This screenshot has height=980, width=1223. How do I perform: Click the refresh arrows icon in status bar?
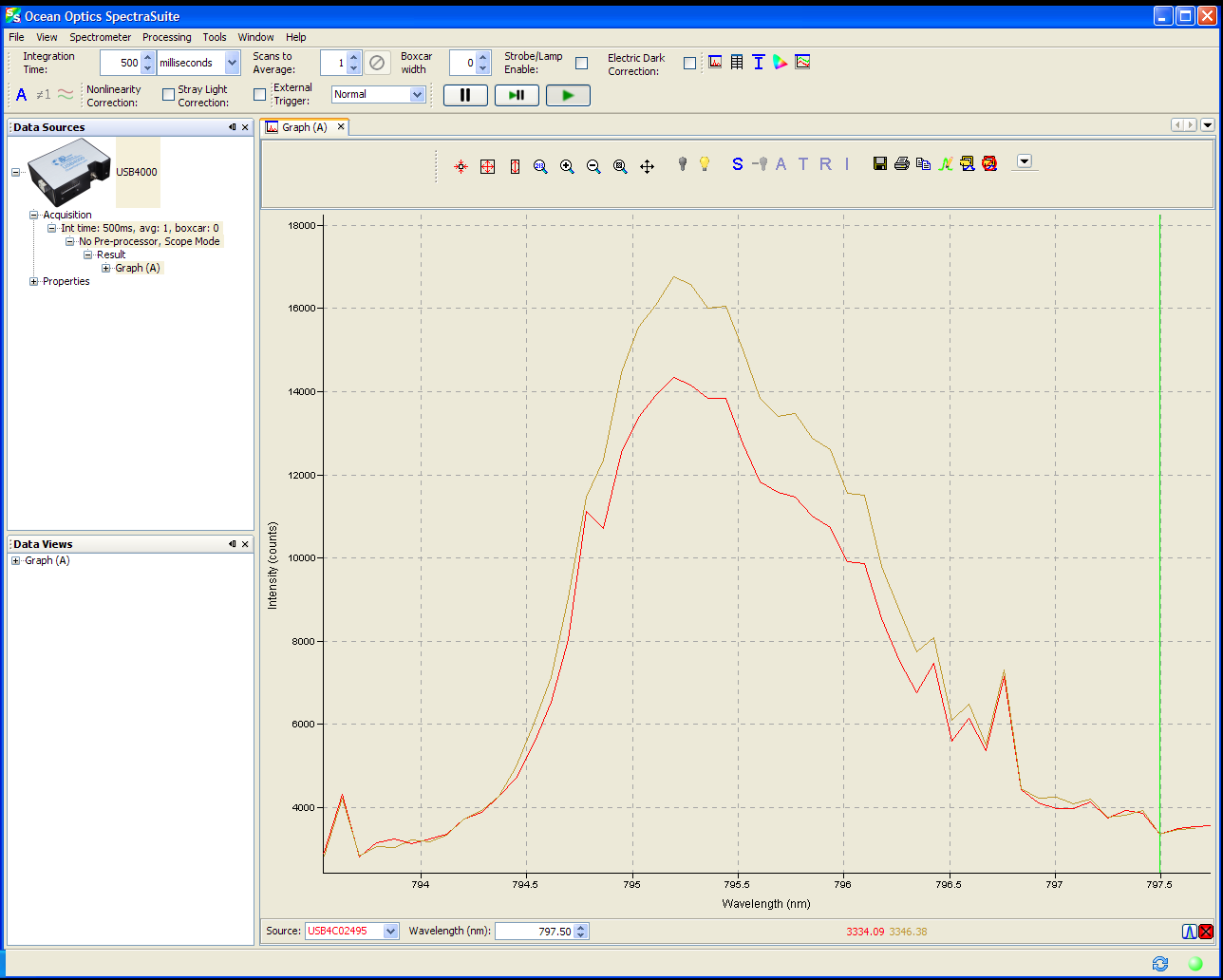click(1159, 963)
